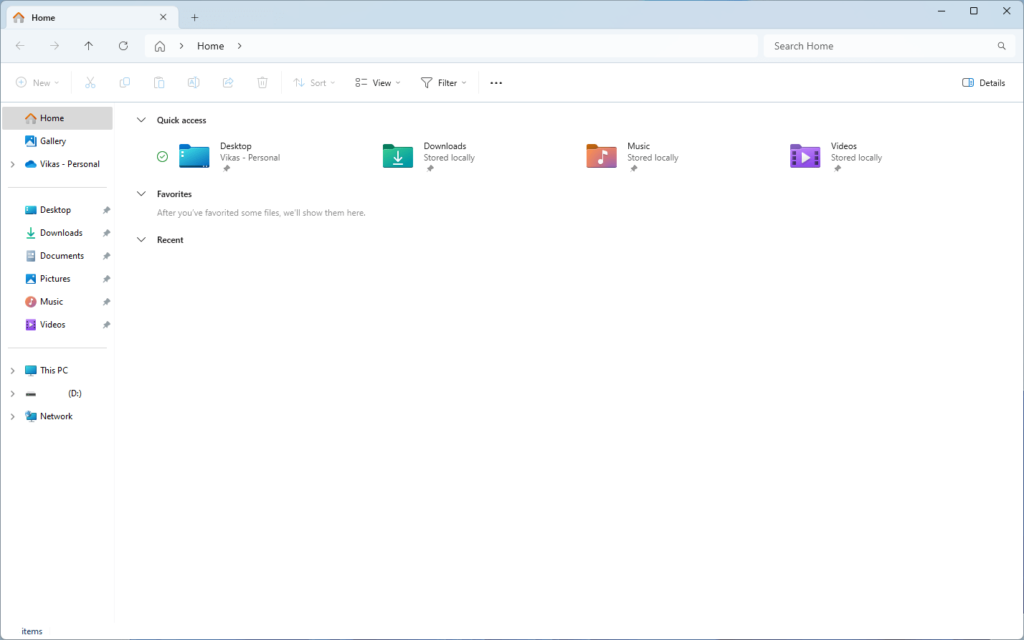Image resolution: width=1024 pixels, height=640 pixels.
Task: Expand the Network tree node
Action: click(x=12, y=417)
